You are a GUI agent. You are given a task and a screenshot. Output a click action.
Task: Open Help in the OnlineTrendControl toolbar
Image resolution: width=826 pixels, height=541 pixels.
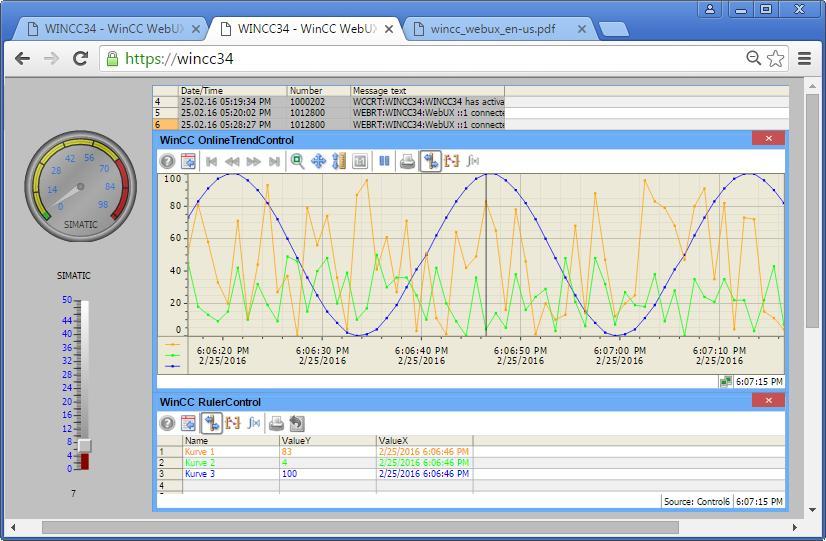click(x=168, y=161)
